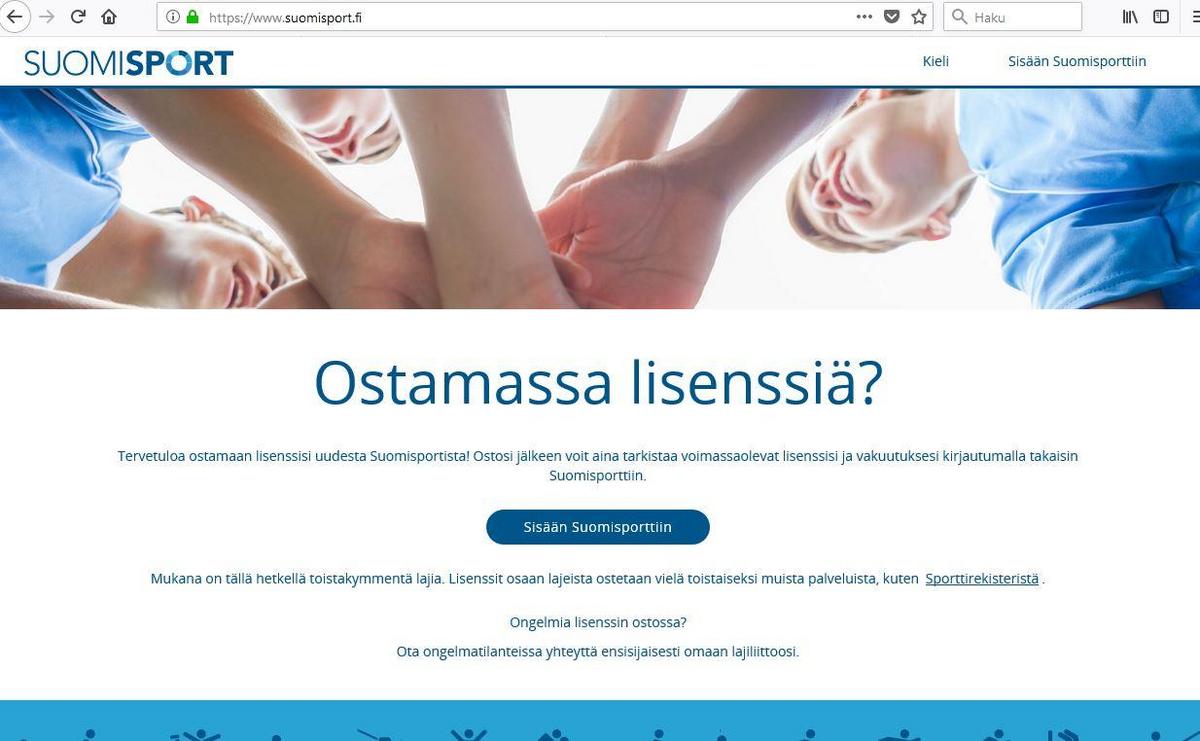Reload the page with refresh icon

pyautogui.click(x=78, y=17)
